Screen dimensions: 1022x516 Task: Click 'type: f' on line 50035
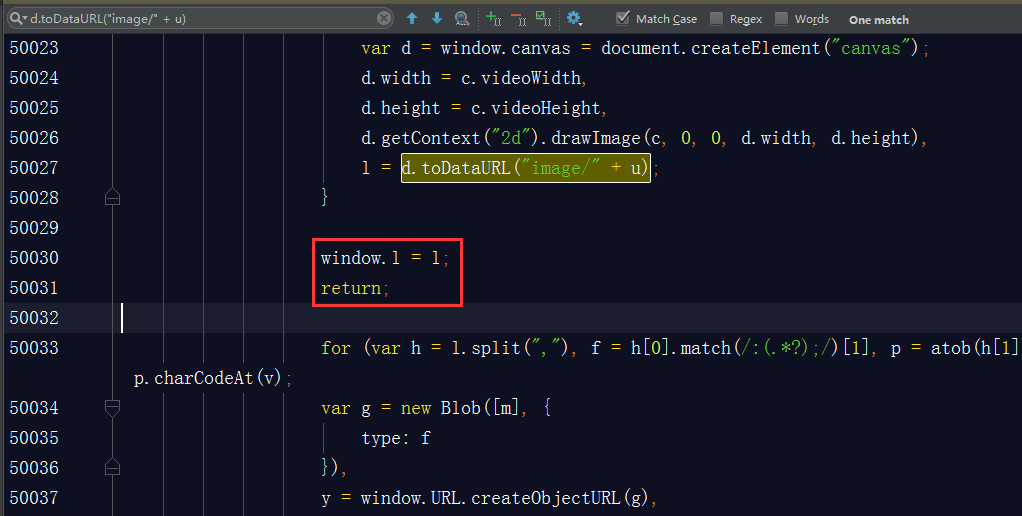pyautogui.click(x=396, y=438)
